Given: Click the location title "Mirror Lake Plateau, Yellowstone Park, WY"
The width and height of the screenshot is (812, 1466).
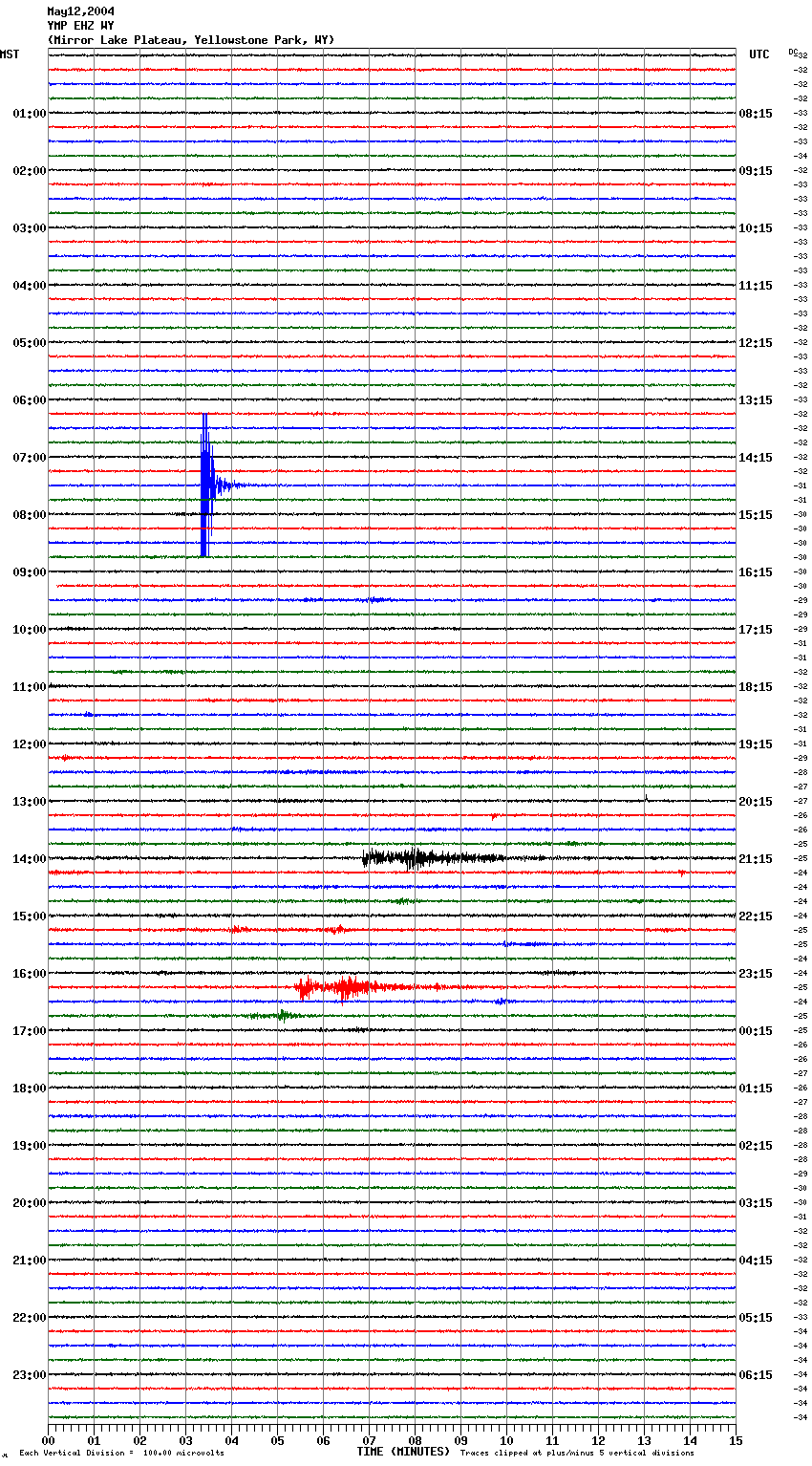Looking at the screenshot, I should point(191,40).
